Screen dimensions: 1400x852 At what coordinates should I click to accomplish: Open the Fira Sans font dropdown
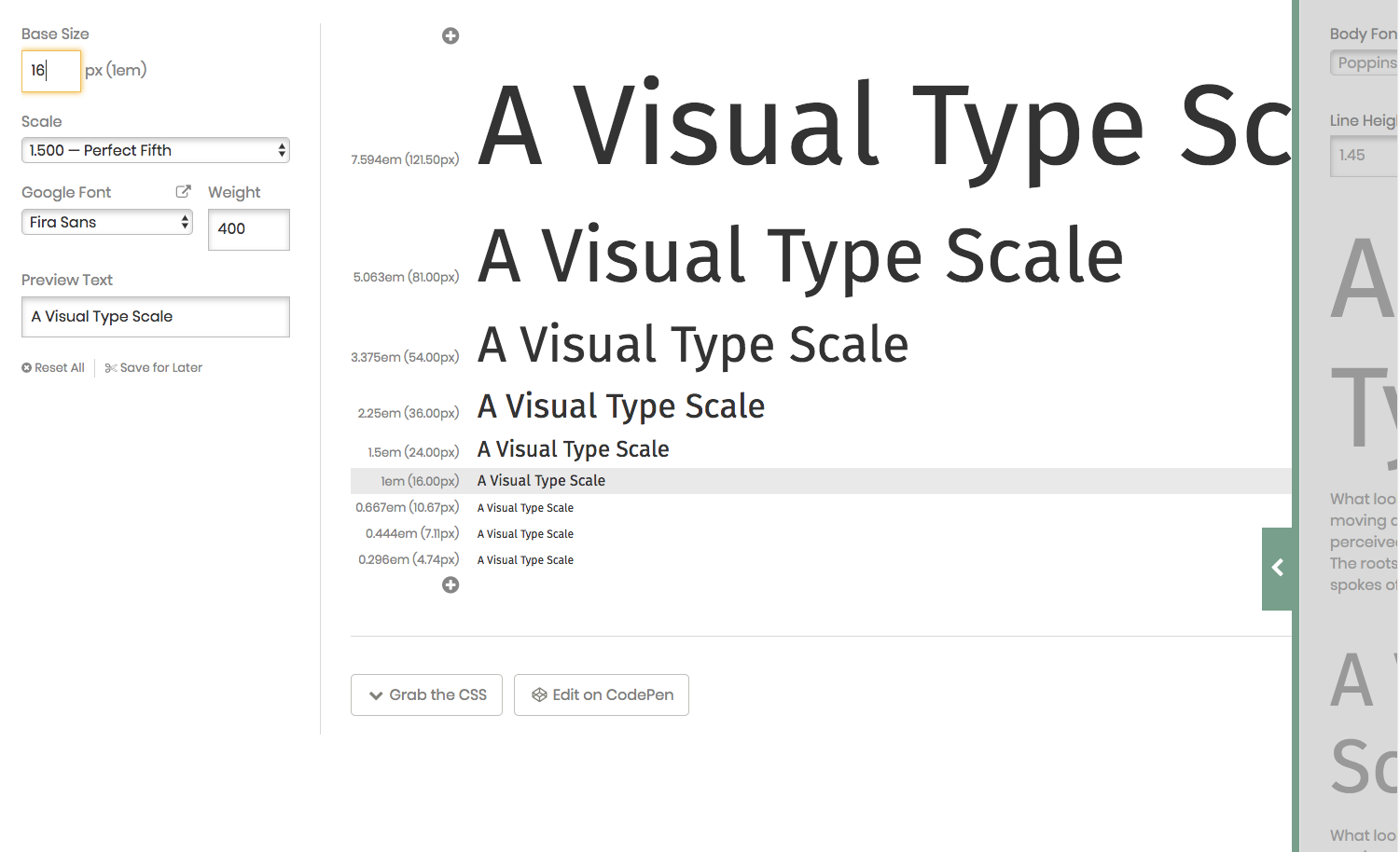pyautogui.click(x=106, y=222)
